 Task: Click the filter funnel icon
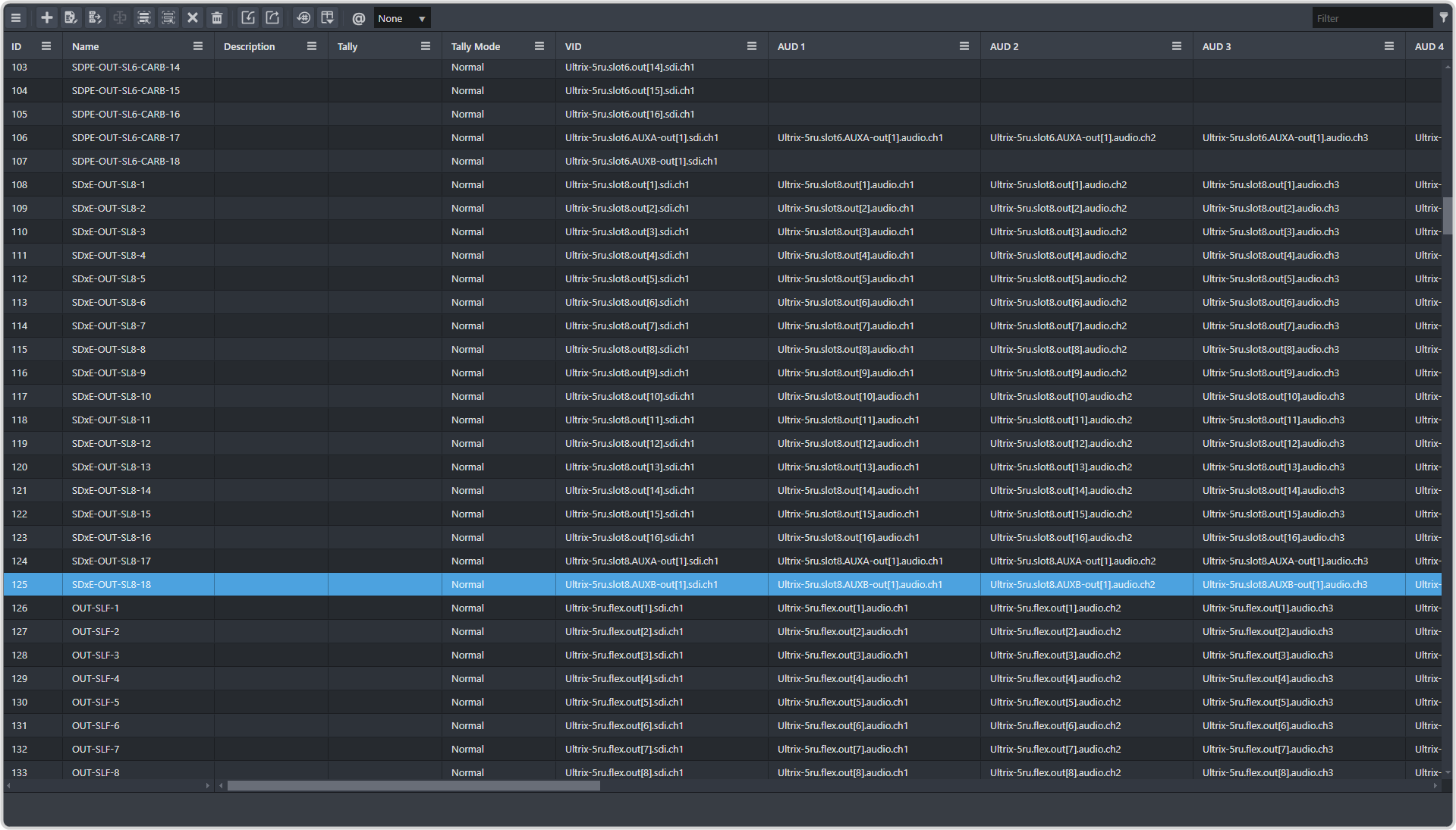(1443, 17)
